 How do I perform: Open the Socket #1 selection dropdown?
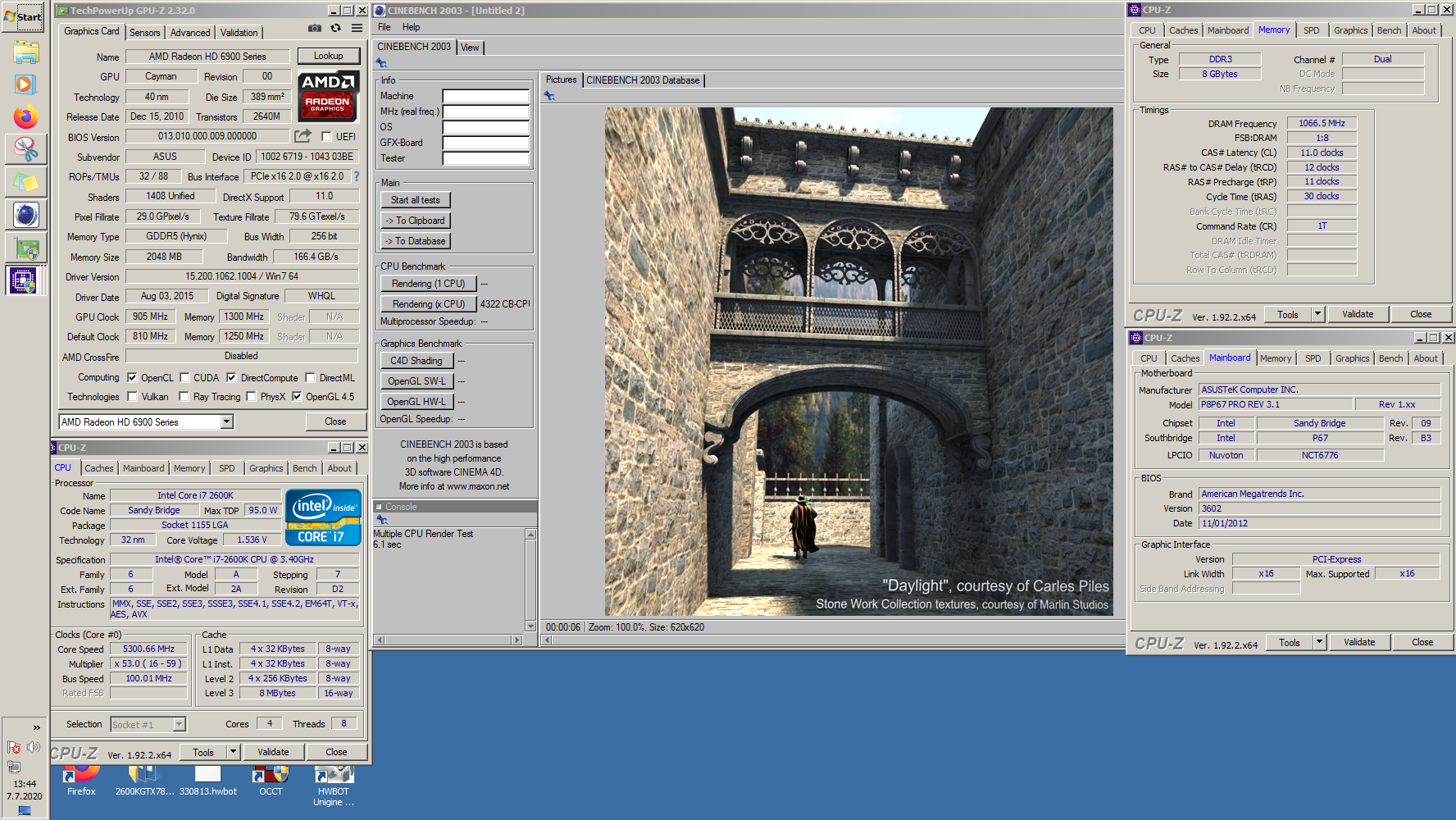coord(179,724)
